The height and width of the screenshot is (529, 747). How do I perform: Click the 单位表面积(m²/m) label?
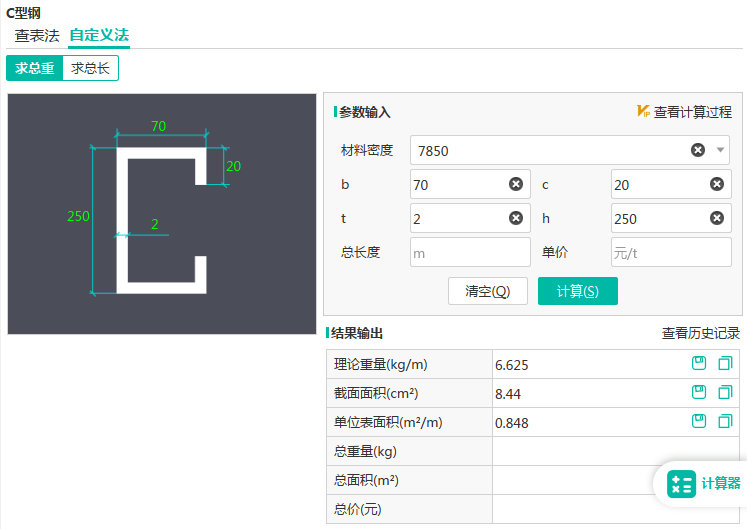388,423
